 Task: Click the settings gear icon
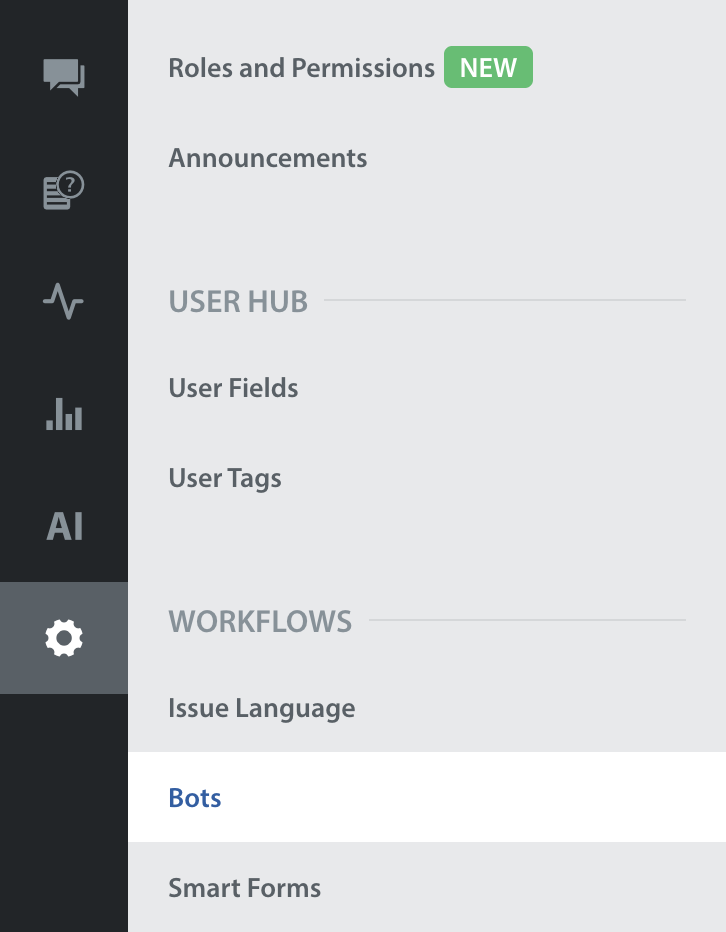[x=64, y=637]
